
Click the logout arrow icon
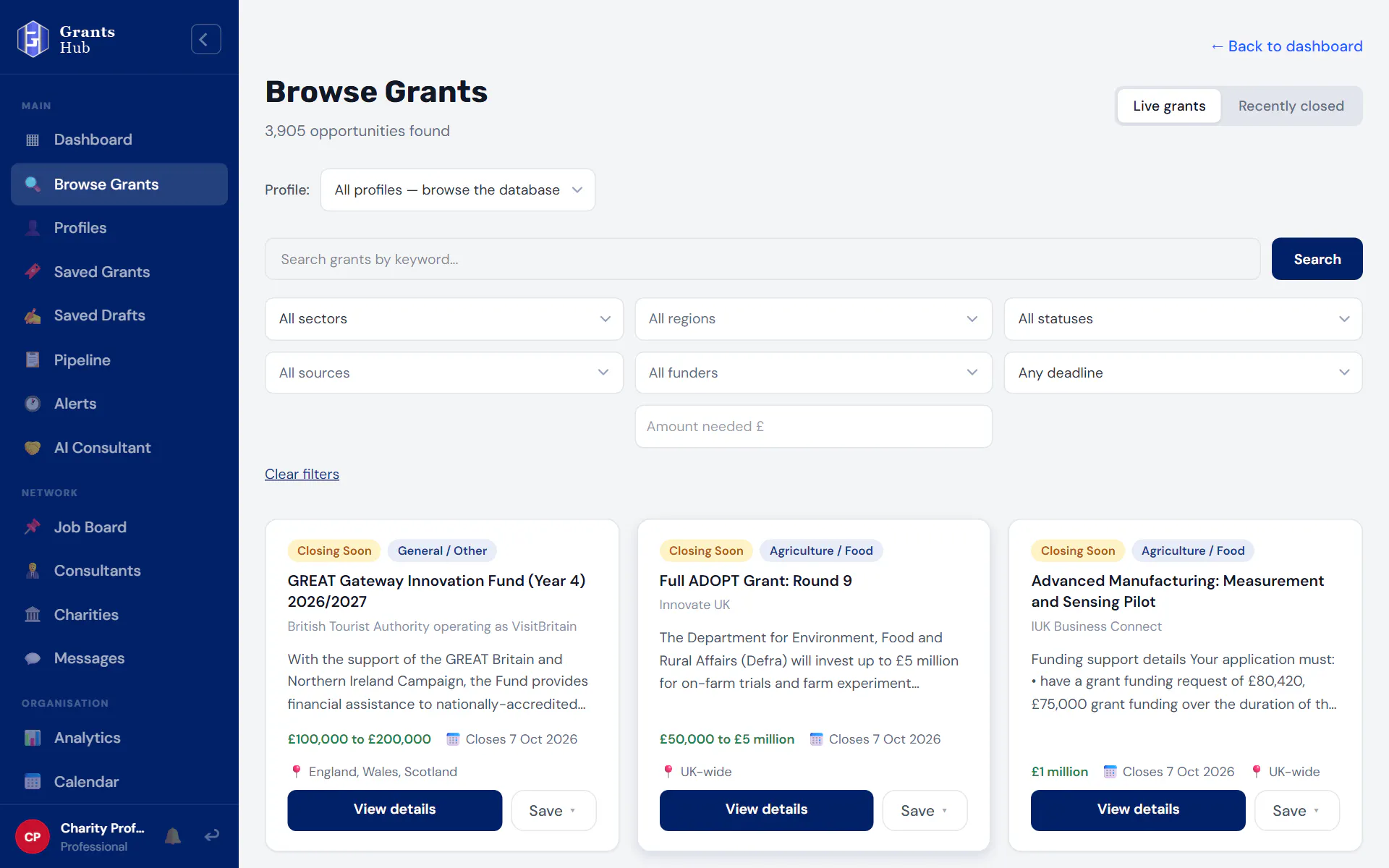click(x=211, y=836)
